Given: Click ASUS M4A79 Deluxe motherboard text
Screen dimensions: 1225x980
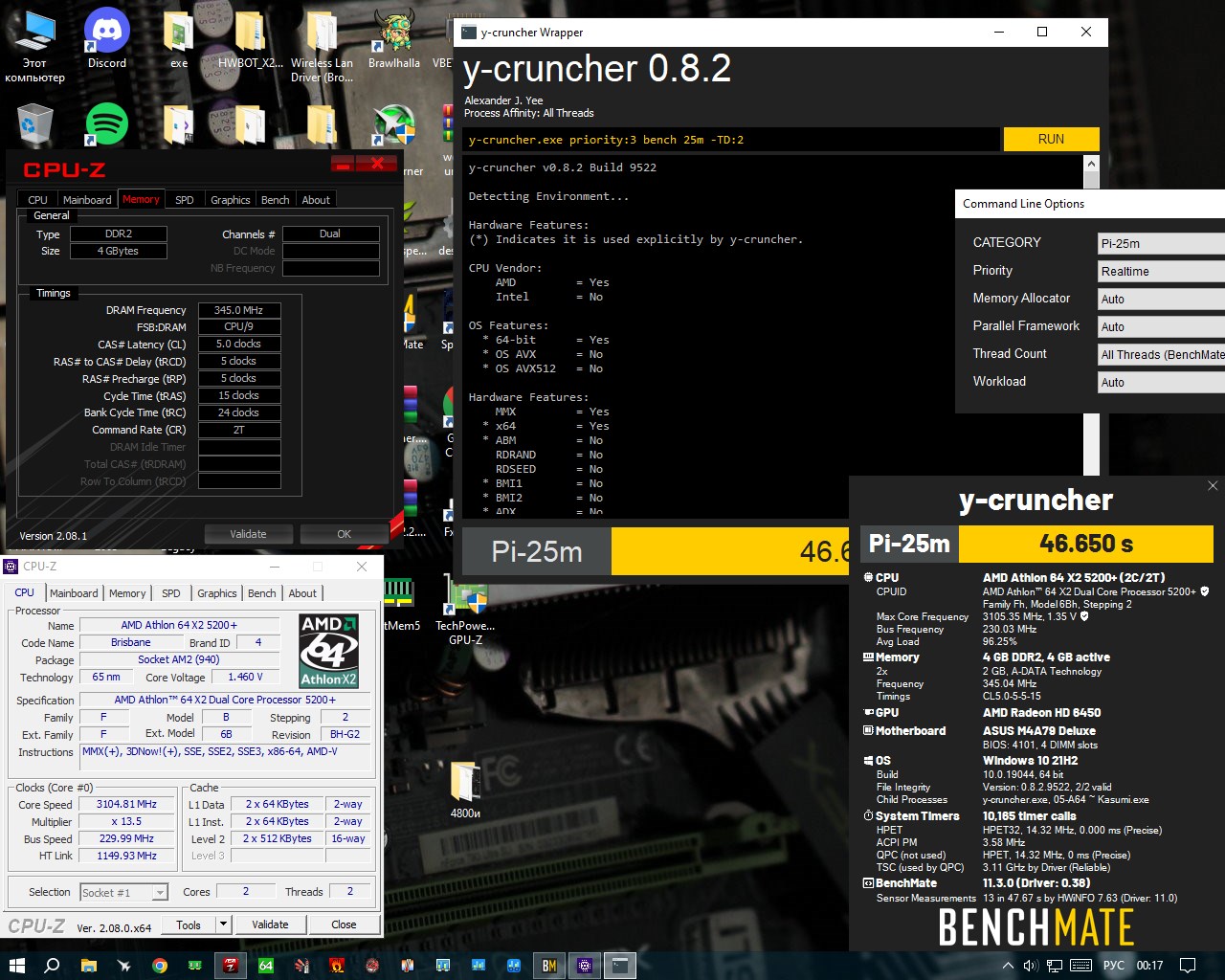Looking at the screenshot, I should pos(1038,730).
